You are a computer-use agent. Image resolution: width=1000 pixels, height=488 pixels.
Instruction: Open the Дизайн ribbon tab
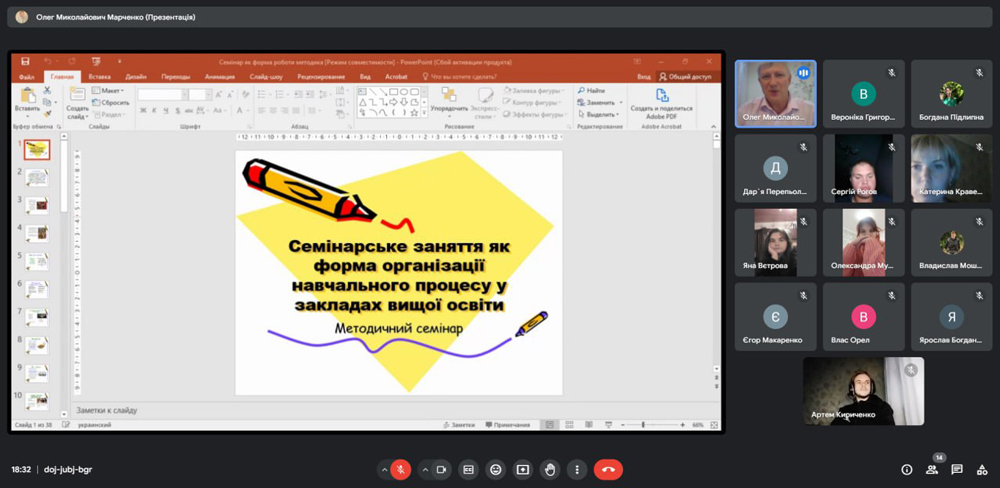[136, 76]
